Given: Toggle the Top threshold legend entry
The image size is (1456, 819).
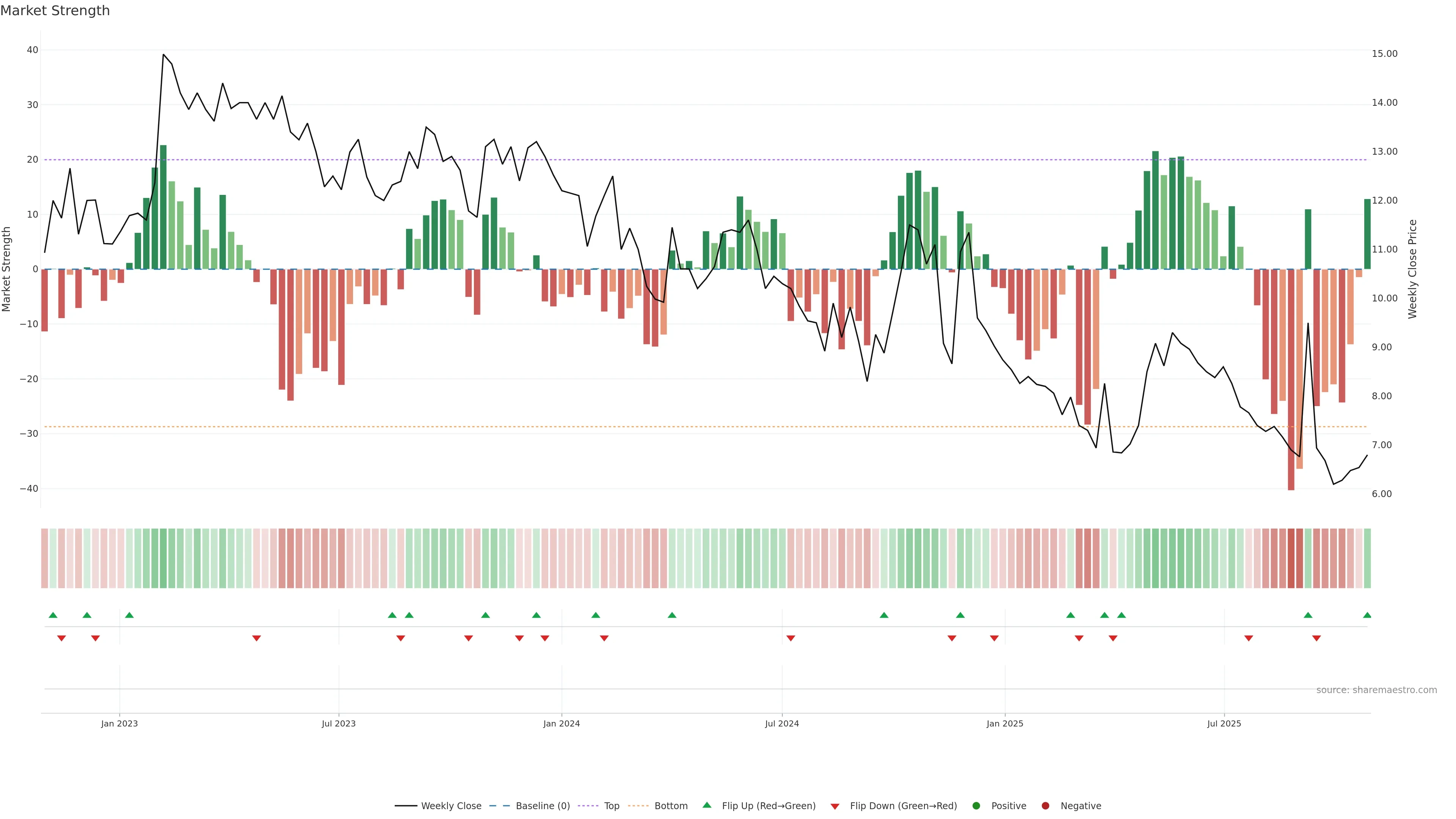Looking at the screenshot, I should 611,806.
